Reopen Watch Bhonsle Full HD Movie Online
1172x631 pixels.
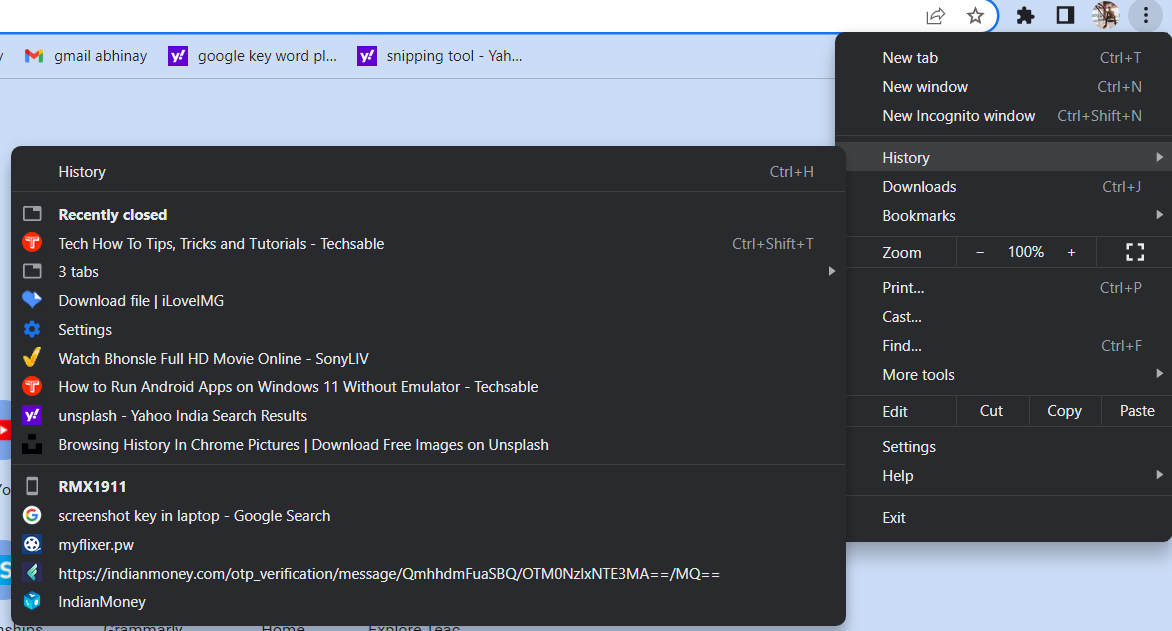[x=428, y=358]
